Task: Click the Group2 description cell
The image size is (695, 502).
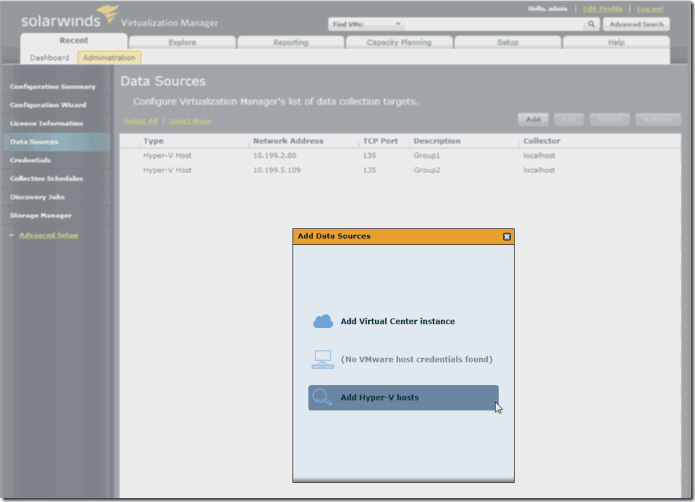Action: (427, 170)
